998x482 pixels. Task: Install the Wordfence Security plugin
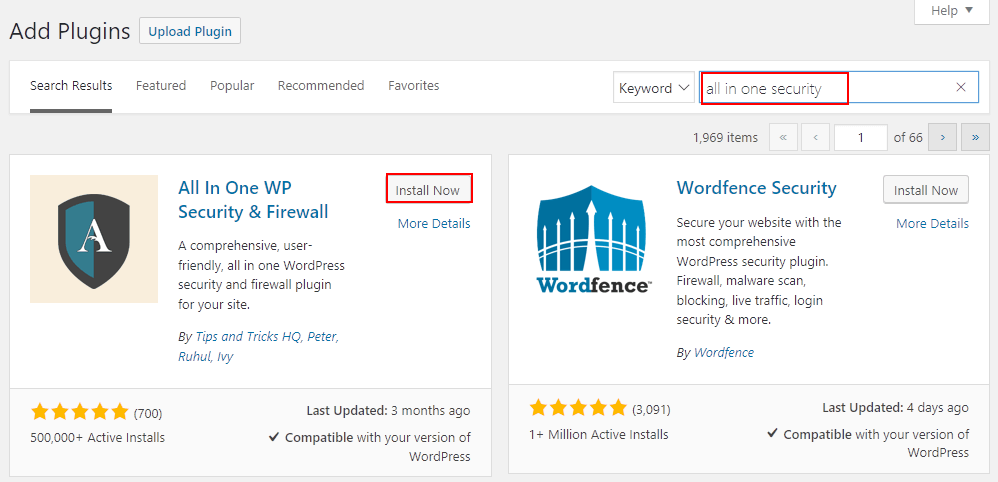(926, 190)
